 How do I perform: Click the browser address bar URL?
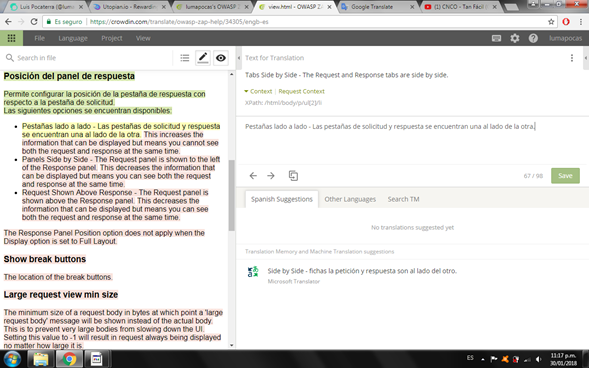pos(179,22)
